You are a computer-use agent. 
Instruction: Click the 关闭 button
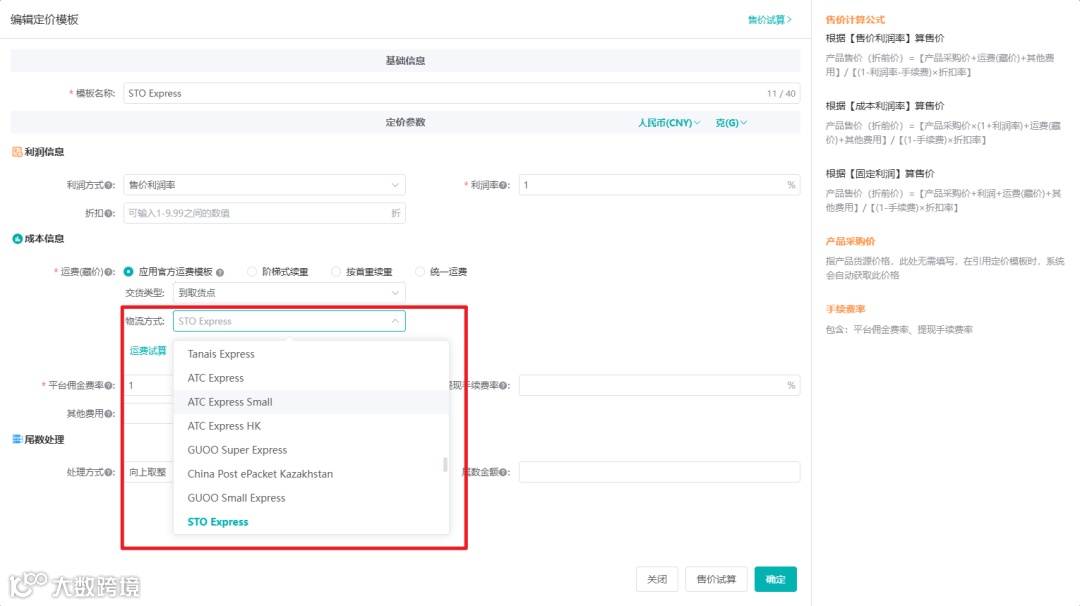[657, 579]
